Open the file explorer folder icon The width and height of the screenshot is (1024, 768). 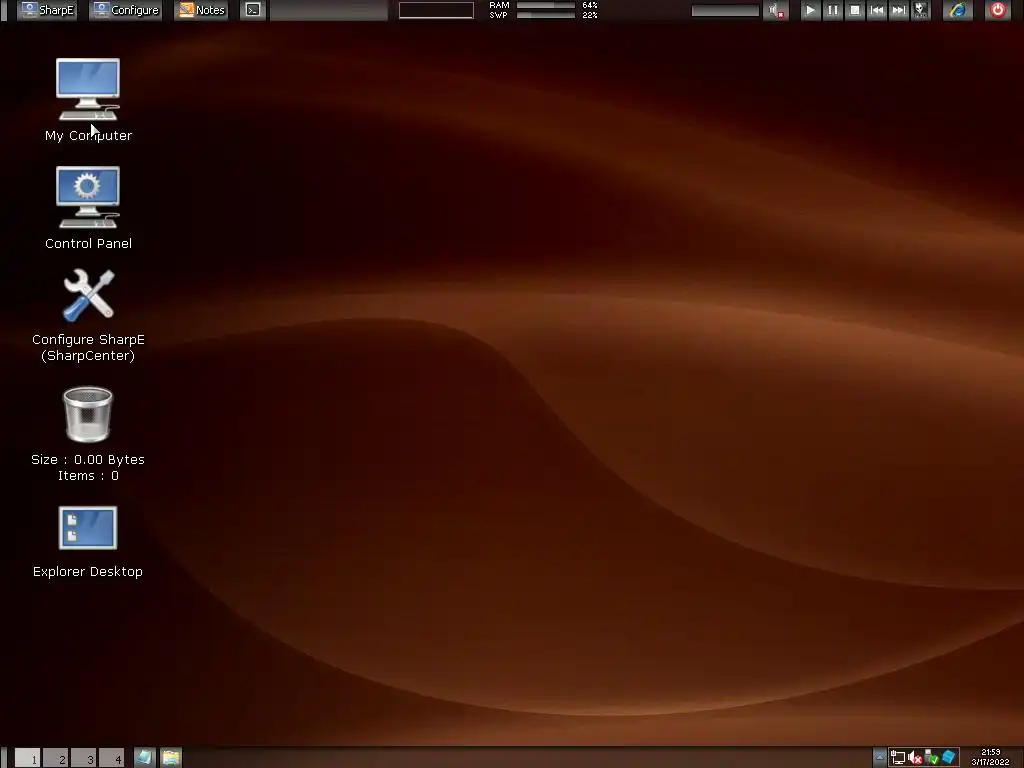click(x=170, y=758)
